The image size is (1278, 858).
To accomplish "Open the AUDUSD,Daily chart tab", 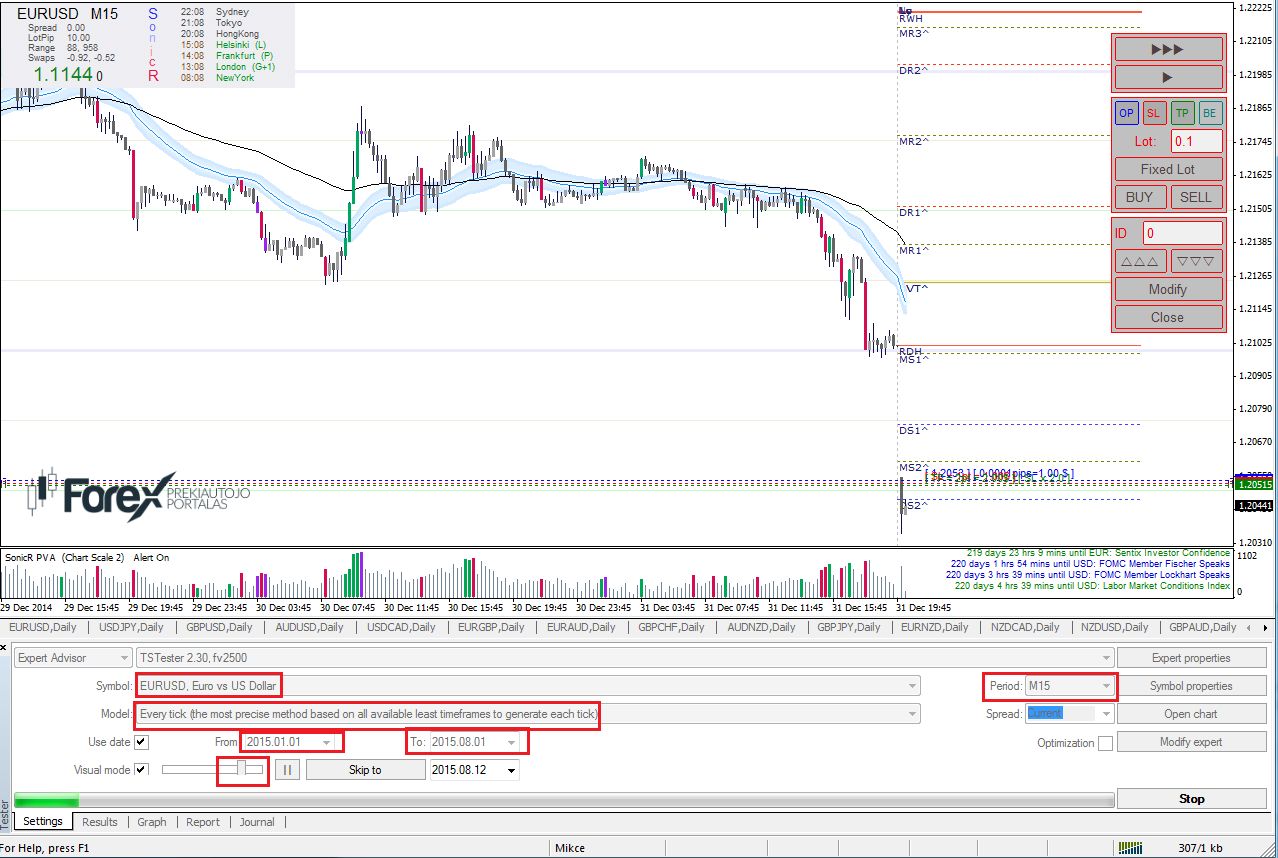I will (x=310, y=627).
